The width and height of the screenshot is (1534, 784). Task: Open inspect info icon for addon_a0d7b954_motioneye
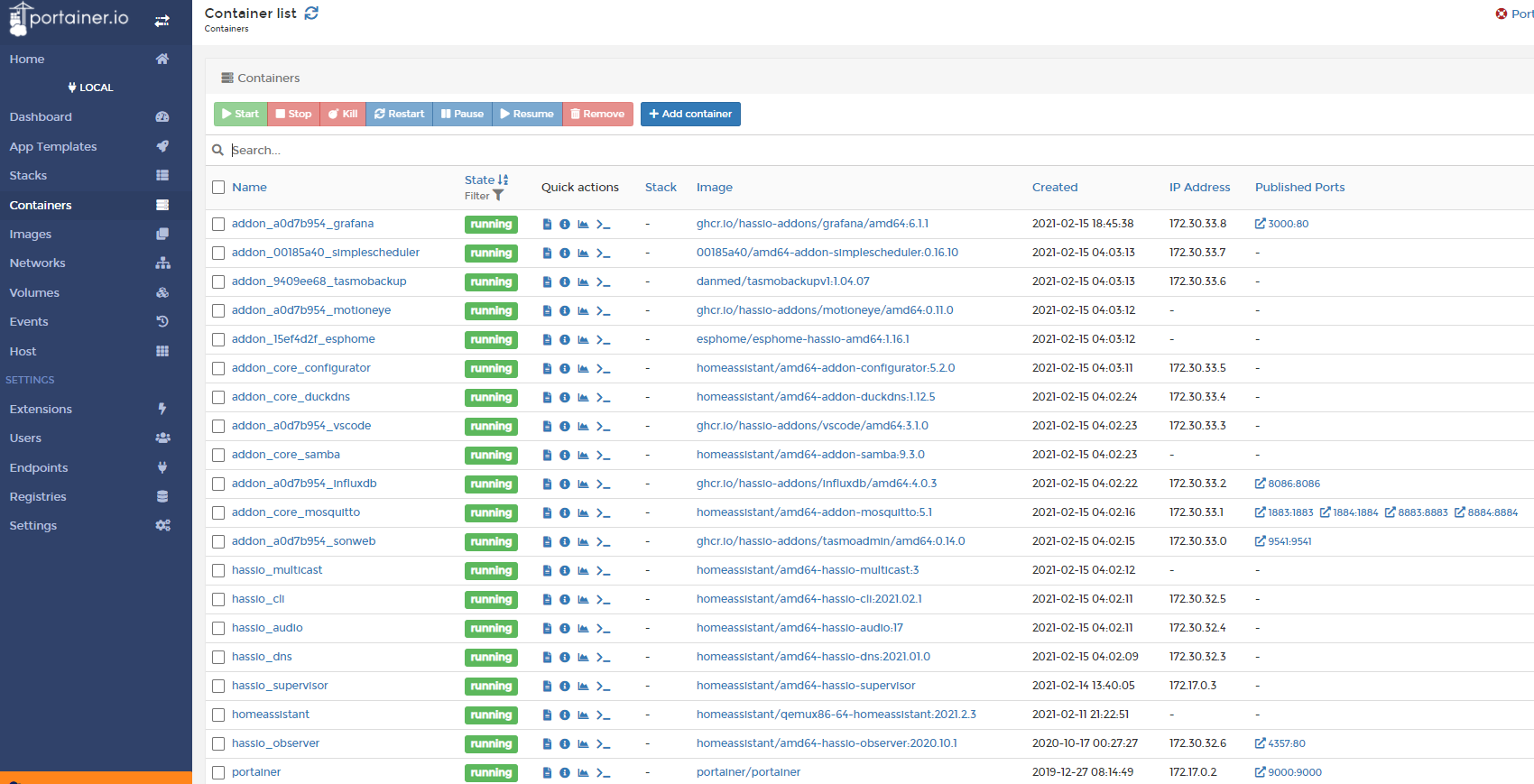coord(565,311)
